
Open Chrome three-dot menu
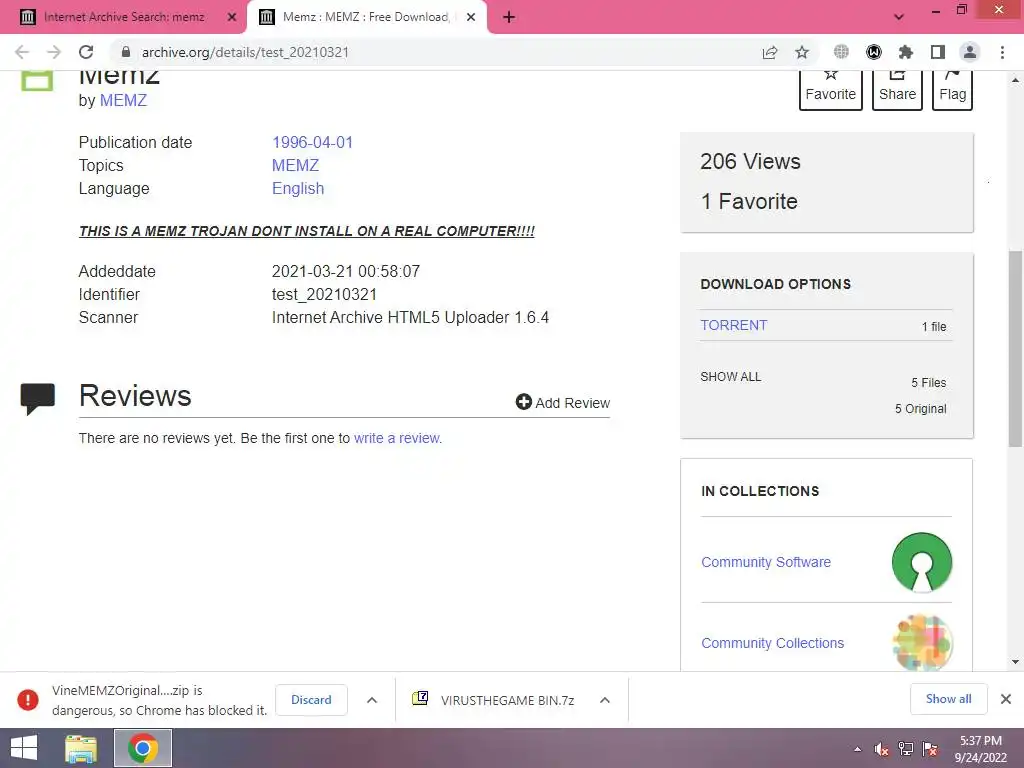(1002, 52)
